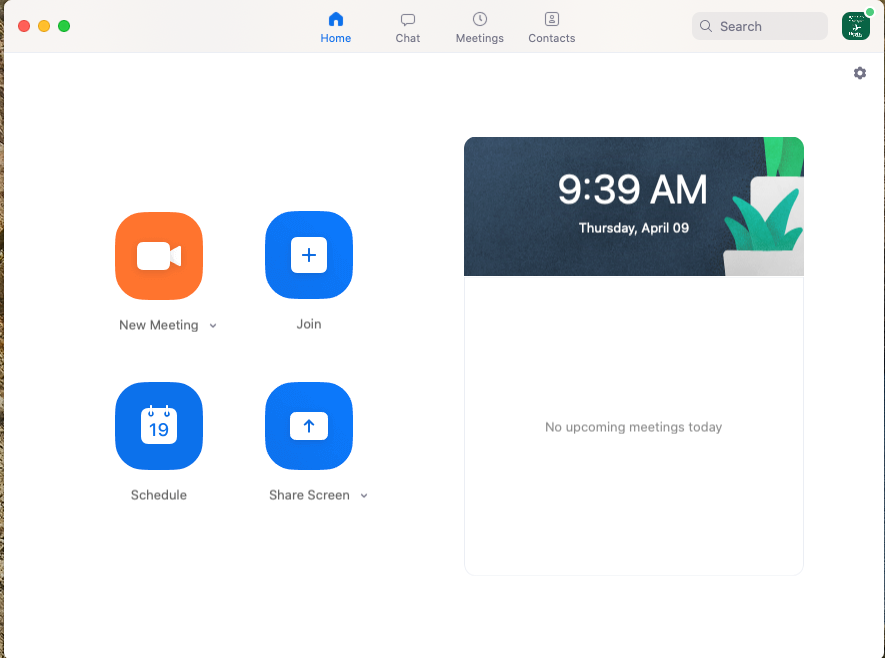Click the No upcoming meetings today message
The width and height of the screenshot is (885, 658).
pos(633,427)
